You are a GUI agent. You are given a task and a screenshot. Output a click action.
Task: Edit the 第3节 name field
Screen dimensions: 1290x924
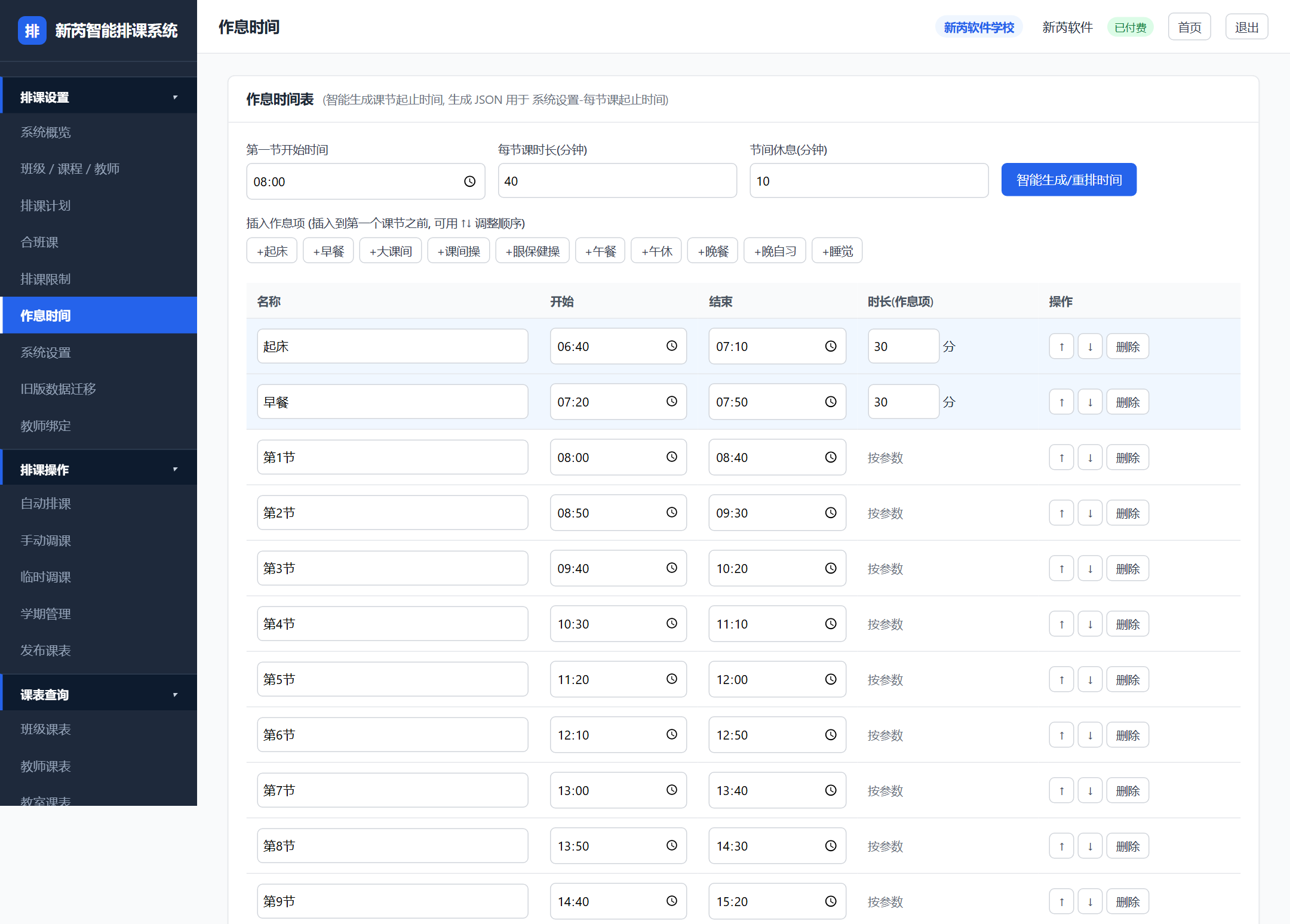point(392,568)
